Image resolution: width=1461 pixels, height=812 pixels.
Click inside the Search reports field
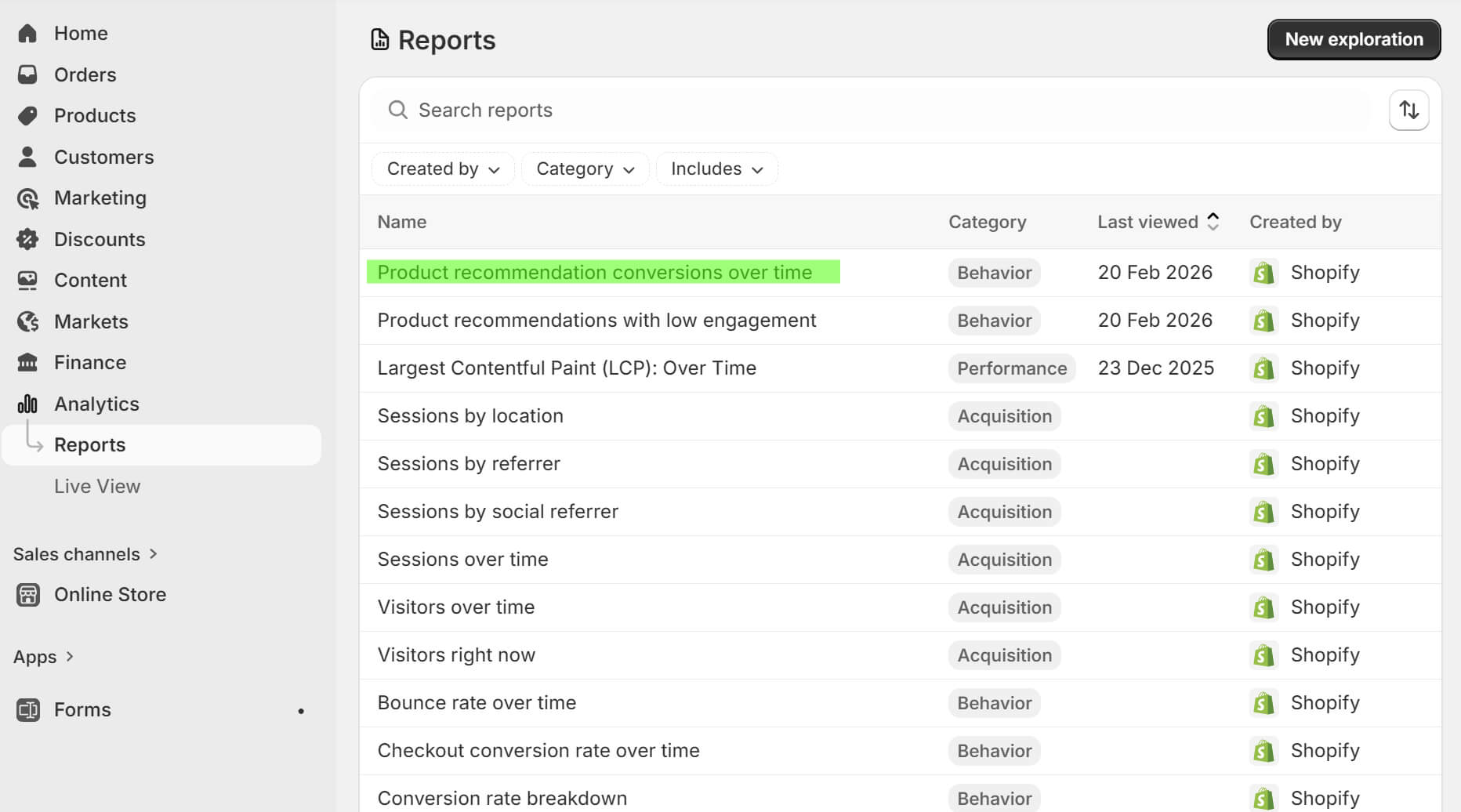705,110
